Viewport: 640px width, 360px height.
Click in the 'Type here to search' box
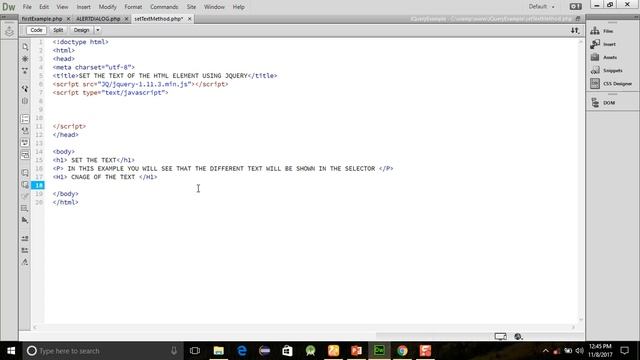coord(102,351)
